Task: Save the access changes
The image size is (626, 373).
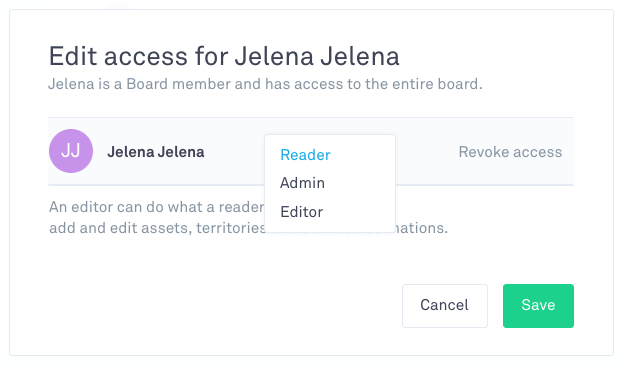Action: click(x=538, y=306)
